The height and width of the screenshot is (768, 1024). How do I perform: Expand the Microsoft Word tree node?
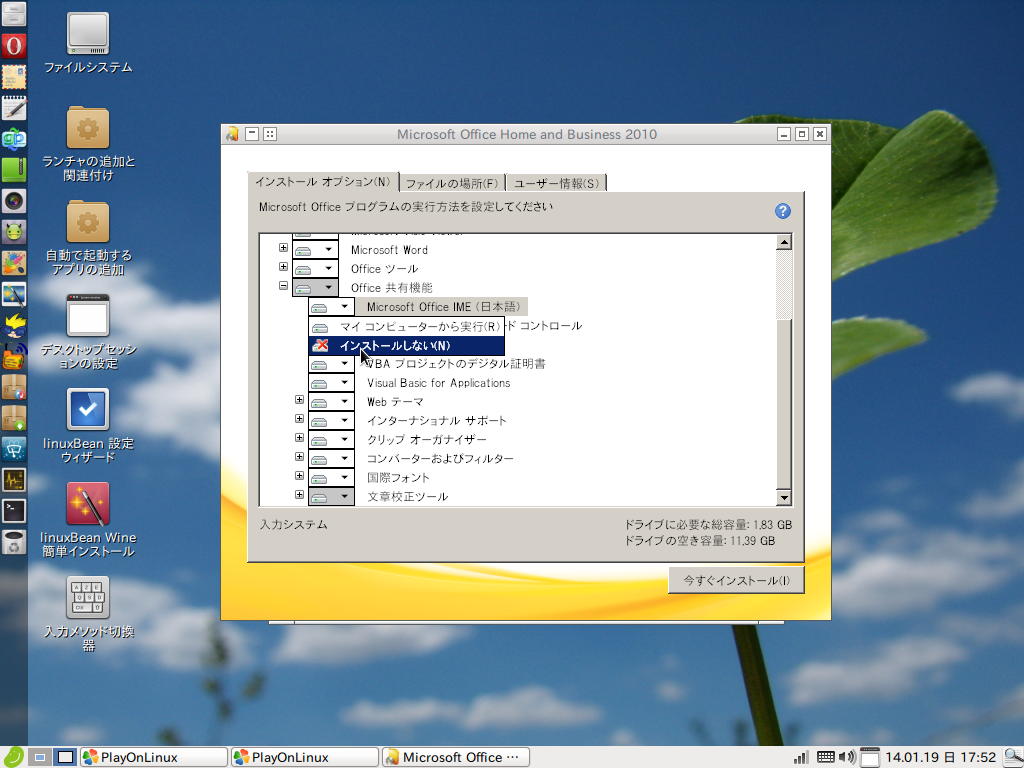pyautogui.click(x=283, y=248)
